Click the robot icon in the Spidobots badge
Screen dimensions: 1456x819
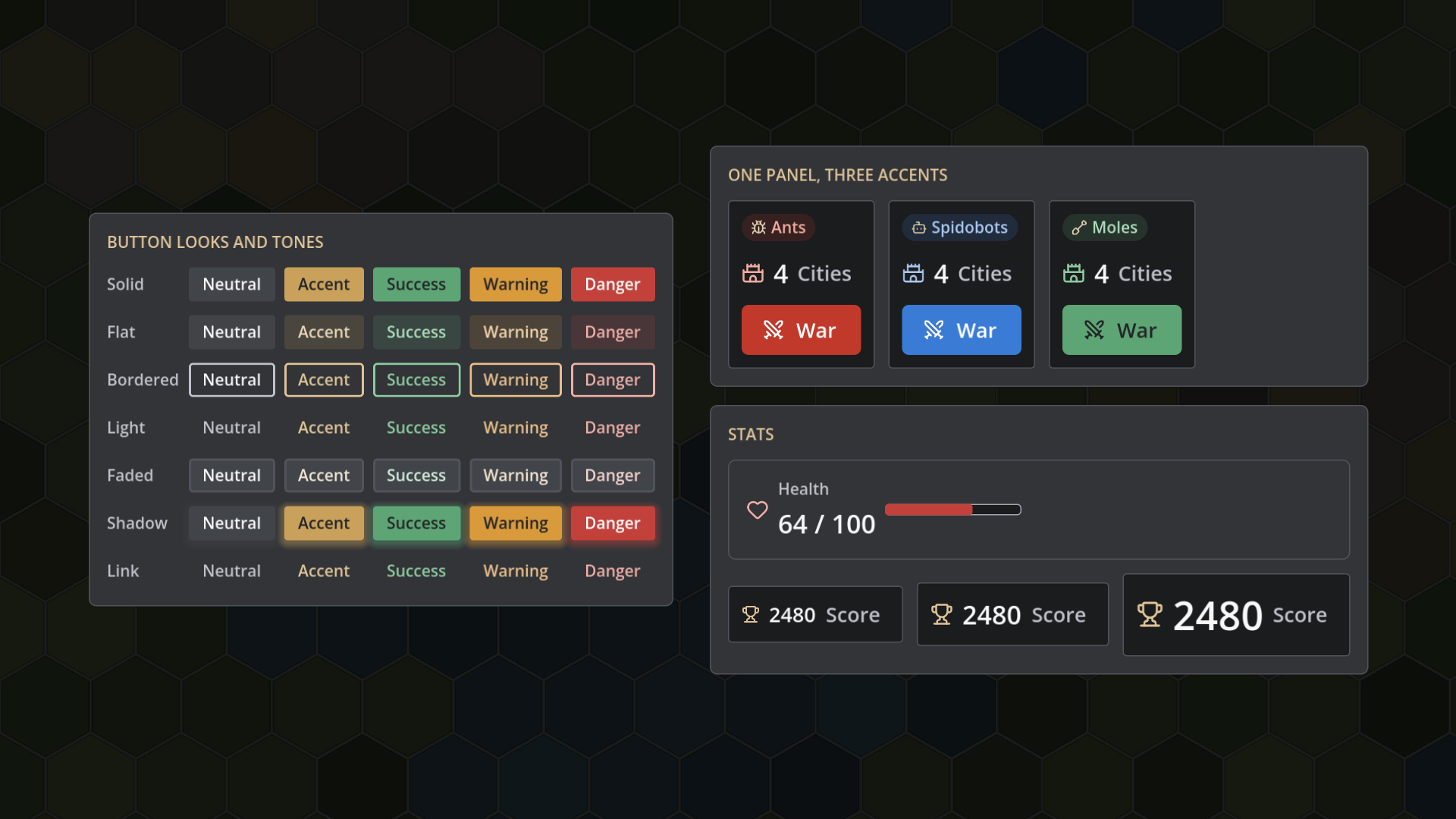(x=918, y=227)
